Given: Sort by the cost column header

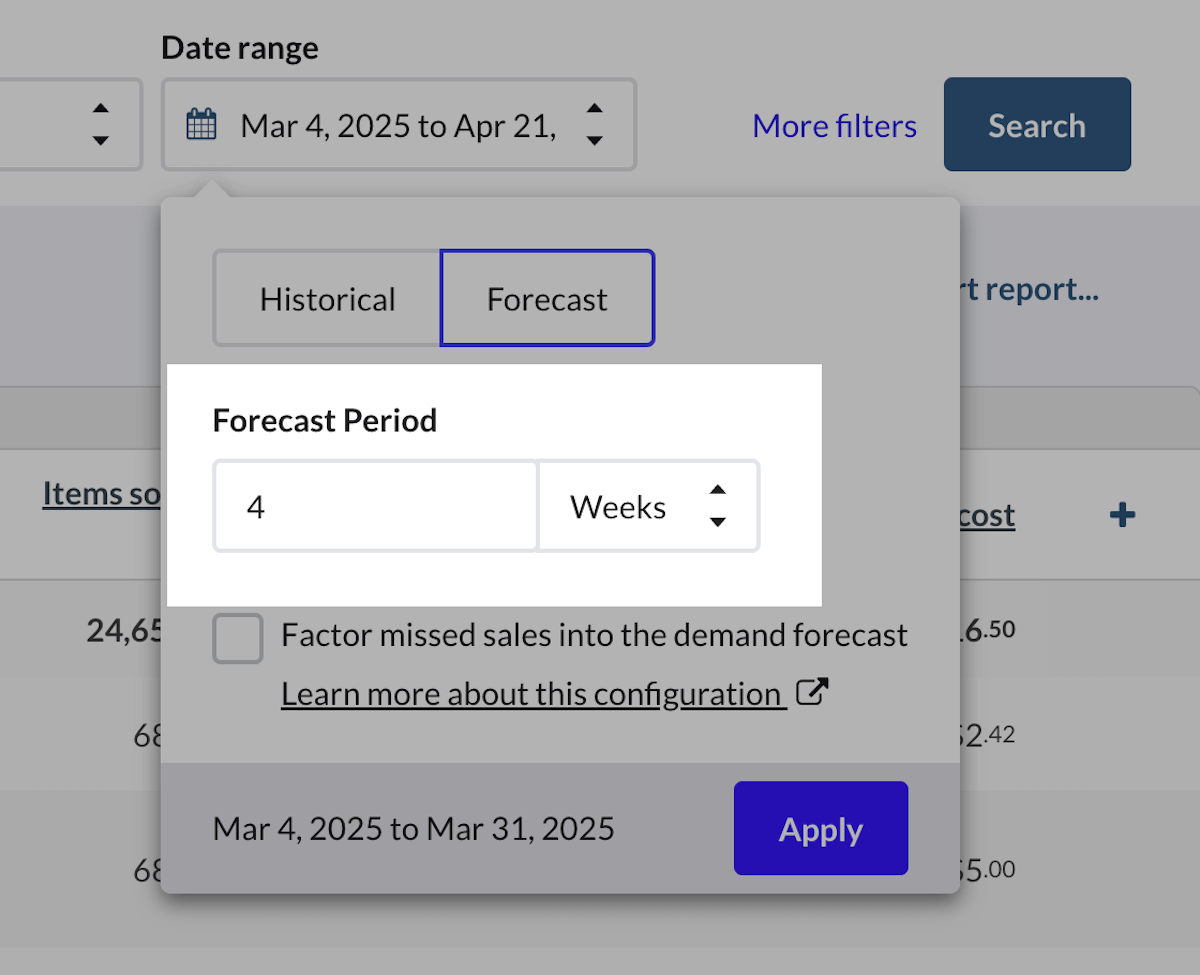Looking at the screenshot, I should (x=987, y=515).
